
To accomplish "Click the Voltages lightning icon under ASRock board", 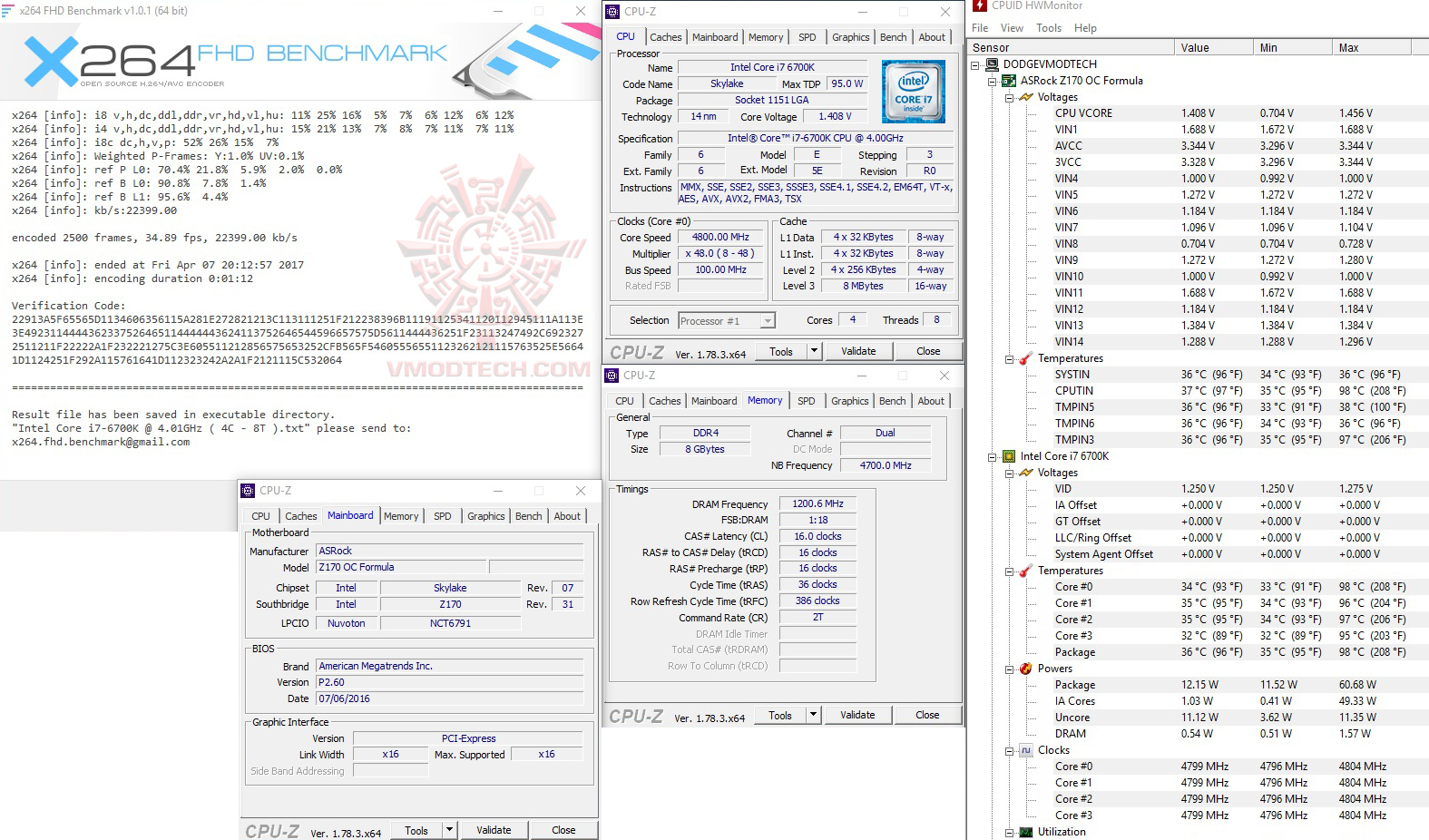I will pos(1025,97).
